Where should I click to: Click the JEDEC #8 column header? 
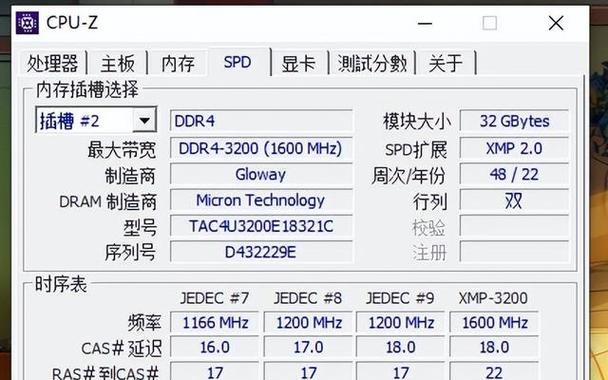[x=308, y=298]
